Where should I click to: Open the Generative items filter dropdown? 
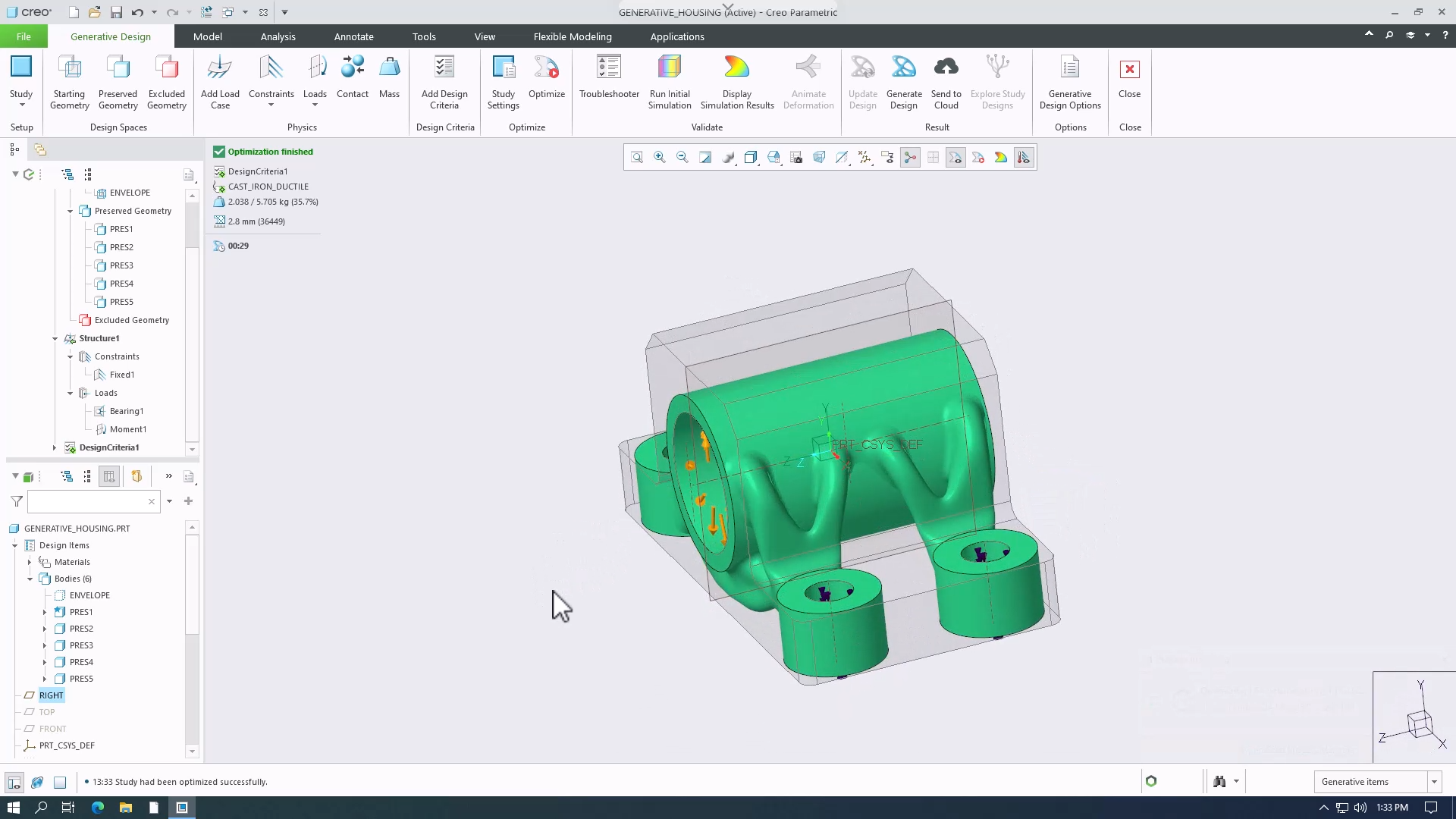coord(1433,782)
